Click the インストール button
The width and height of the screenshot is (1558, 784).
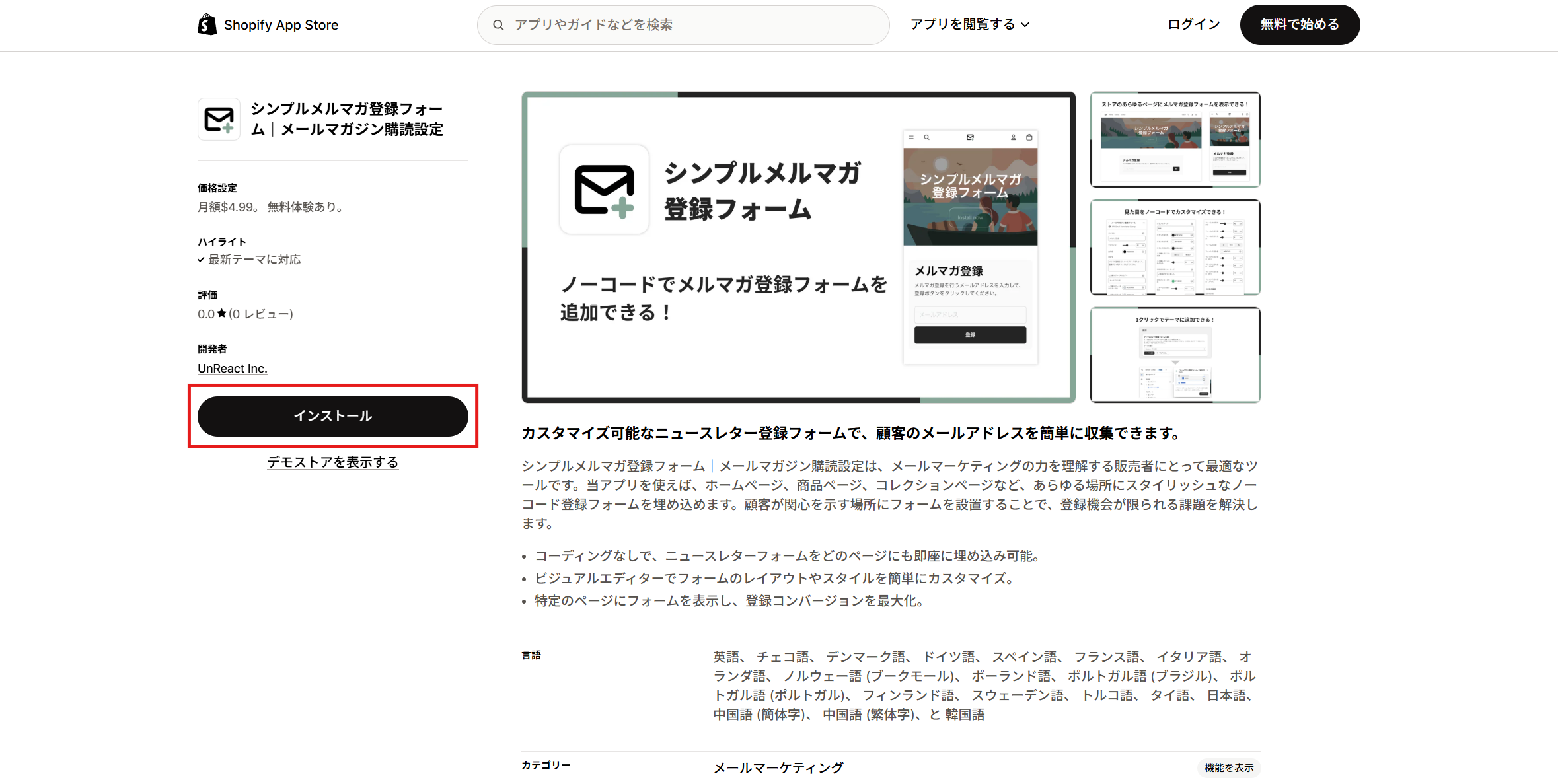coord(332,416)
